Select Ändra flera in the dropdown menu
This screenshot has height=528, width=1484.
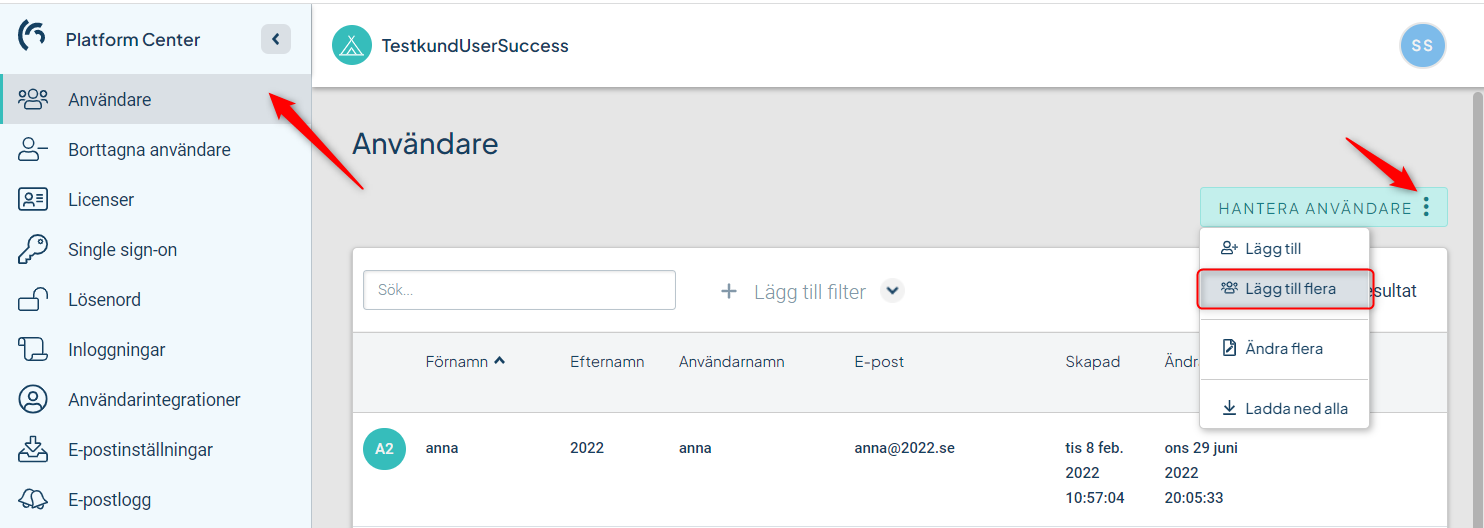coord(1284,349)
